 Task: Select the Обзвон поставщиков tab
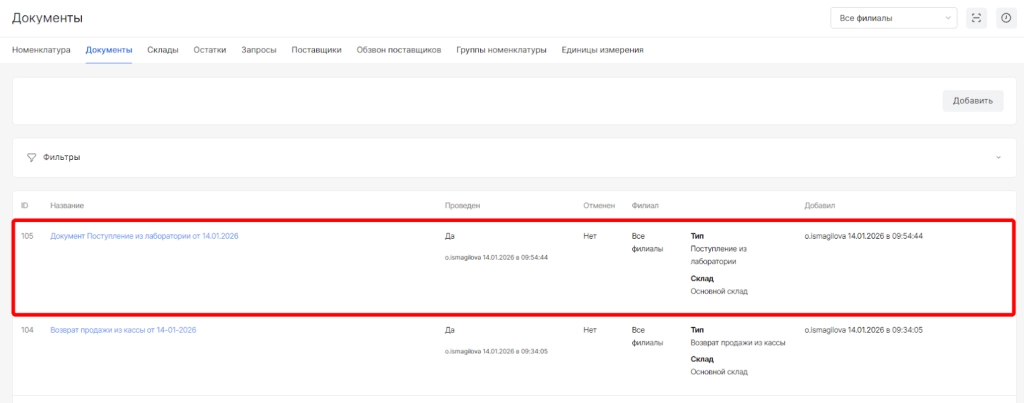point(399,50)
